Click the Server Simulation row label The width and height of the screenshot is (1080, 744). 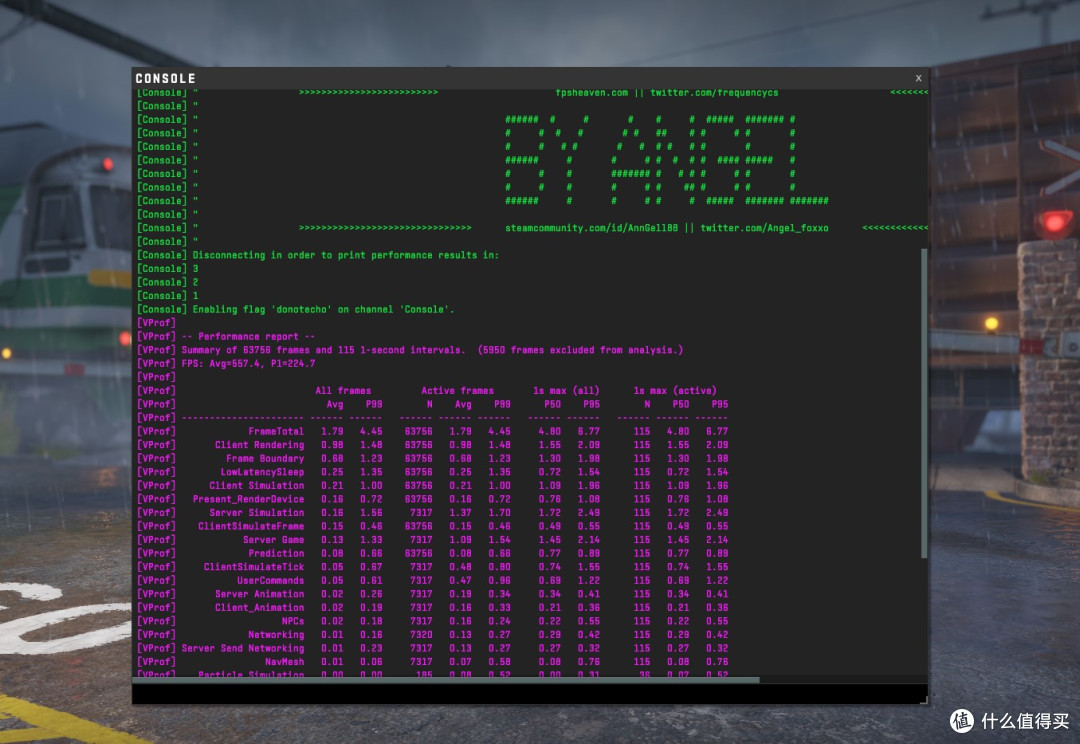pyautogui.click(x=256, y=513)
